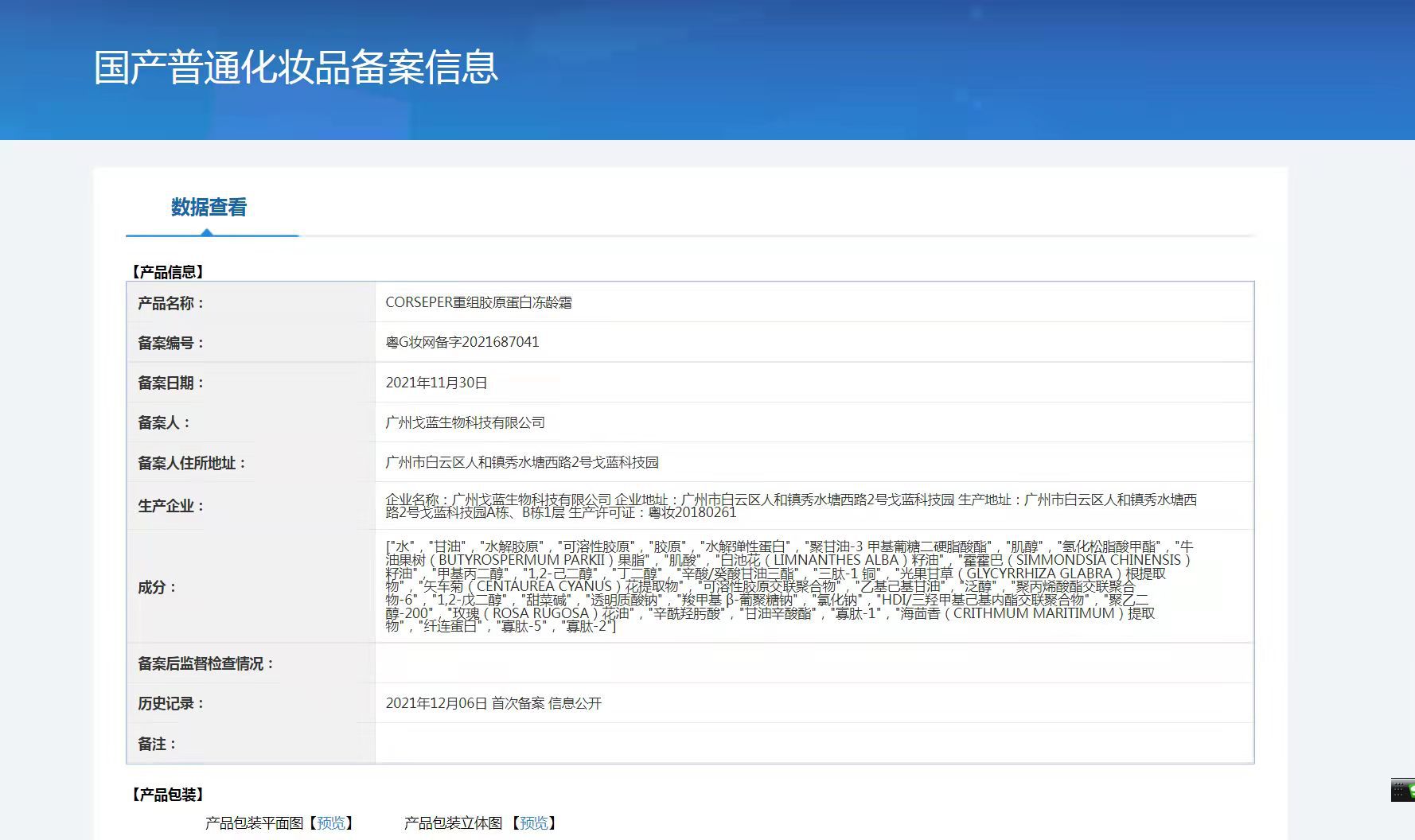Open the 预览 link for 产品包装平面图
Image resolution: width=1415 pixels, height=840 pixels.
pyautogui.click(x=331, y=822)
